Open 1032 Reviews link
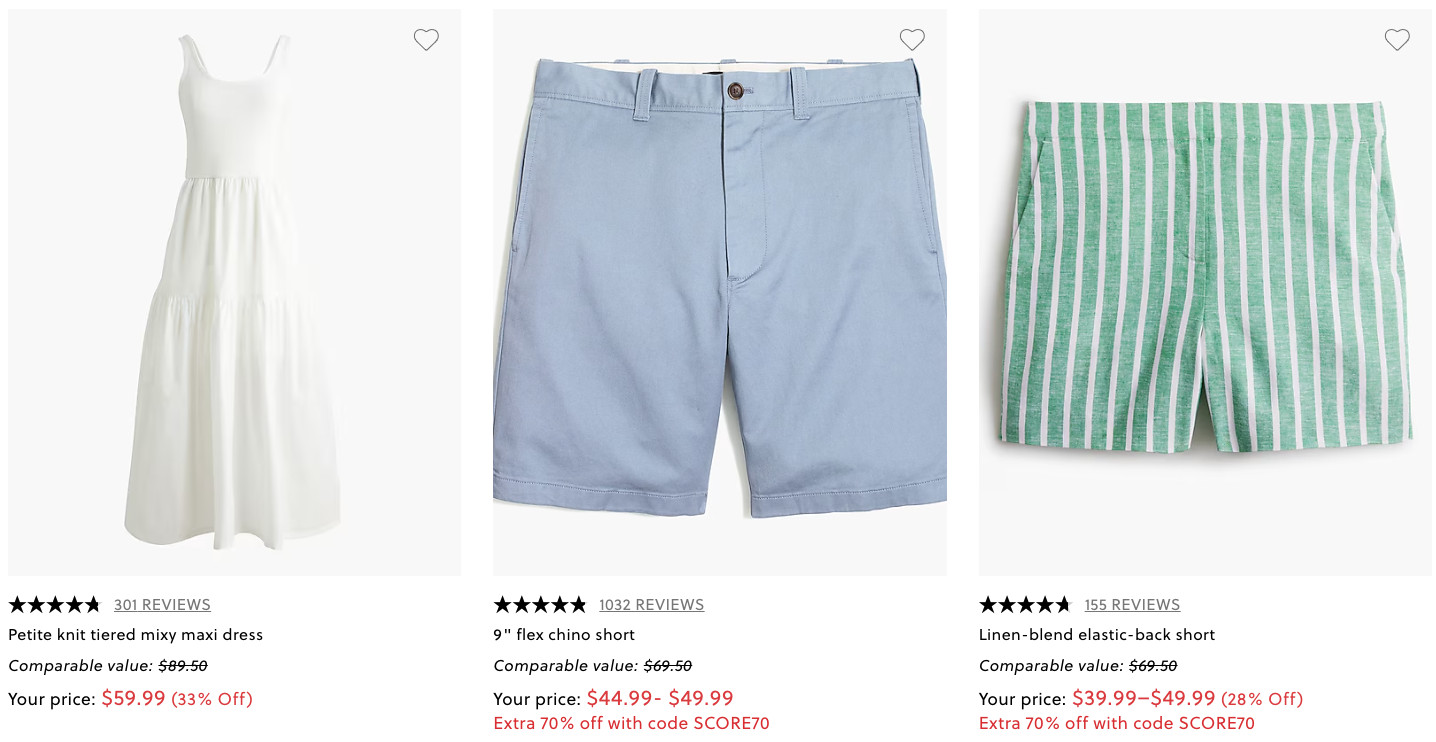The height and width of the screenshot is (742, 1436). coord(651,605)
